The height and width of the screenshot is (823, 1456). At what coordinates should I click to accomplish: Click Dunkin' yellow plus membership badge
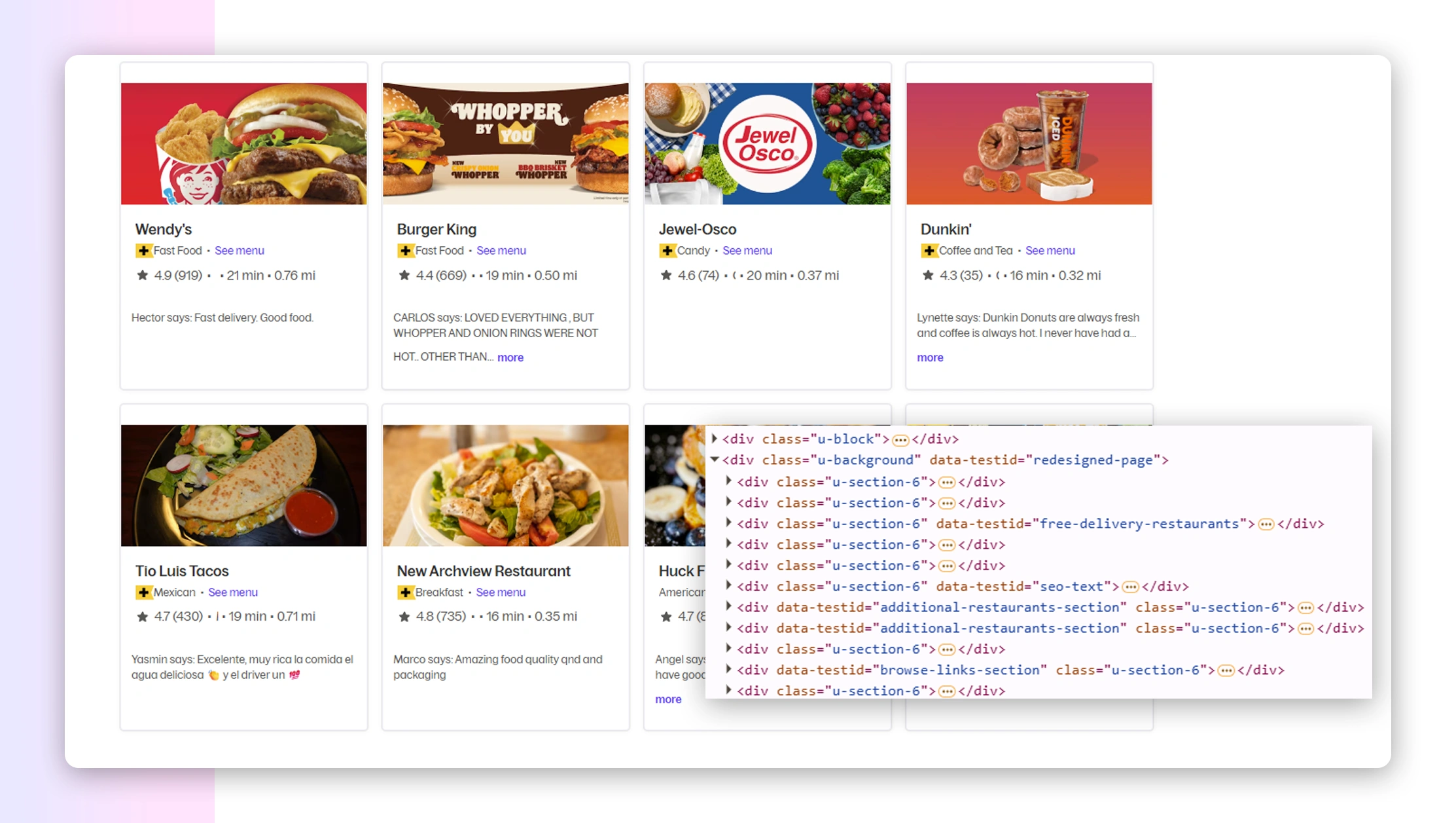929,251
